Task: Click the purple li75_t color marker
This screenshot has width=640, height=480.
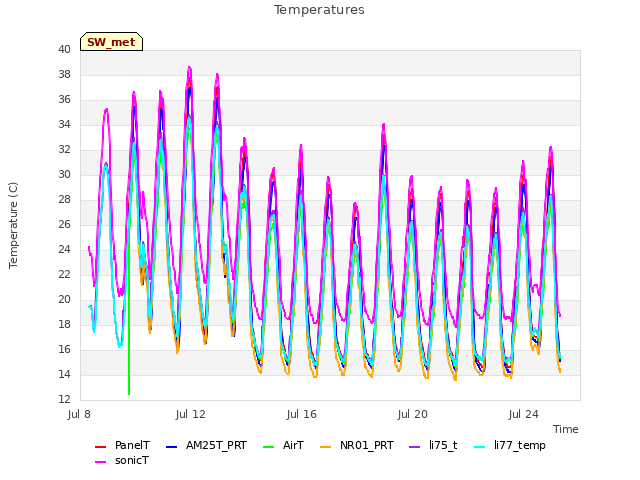Action: (x=415, y=447)
